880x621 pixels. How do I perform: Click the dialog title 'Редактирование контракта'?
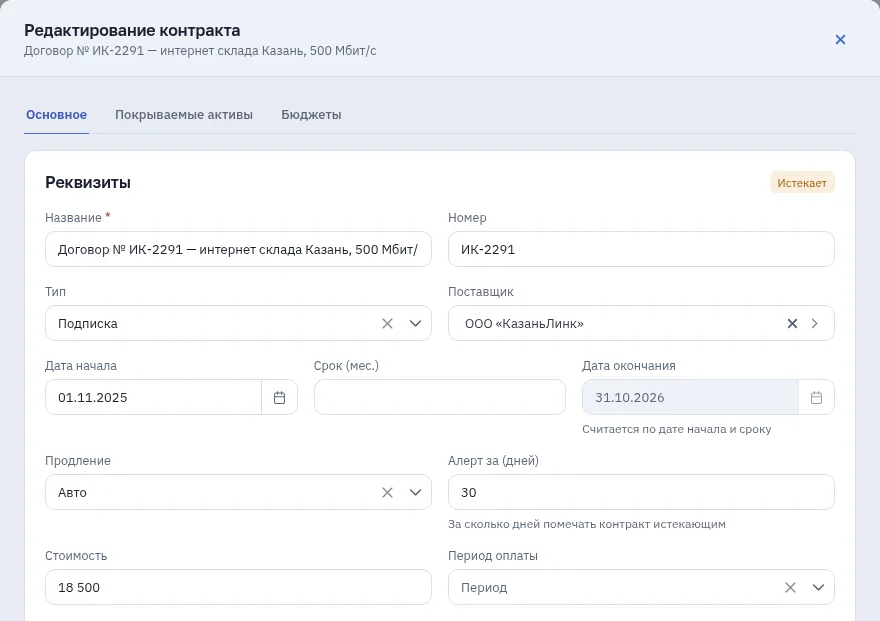(132, 30)
